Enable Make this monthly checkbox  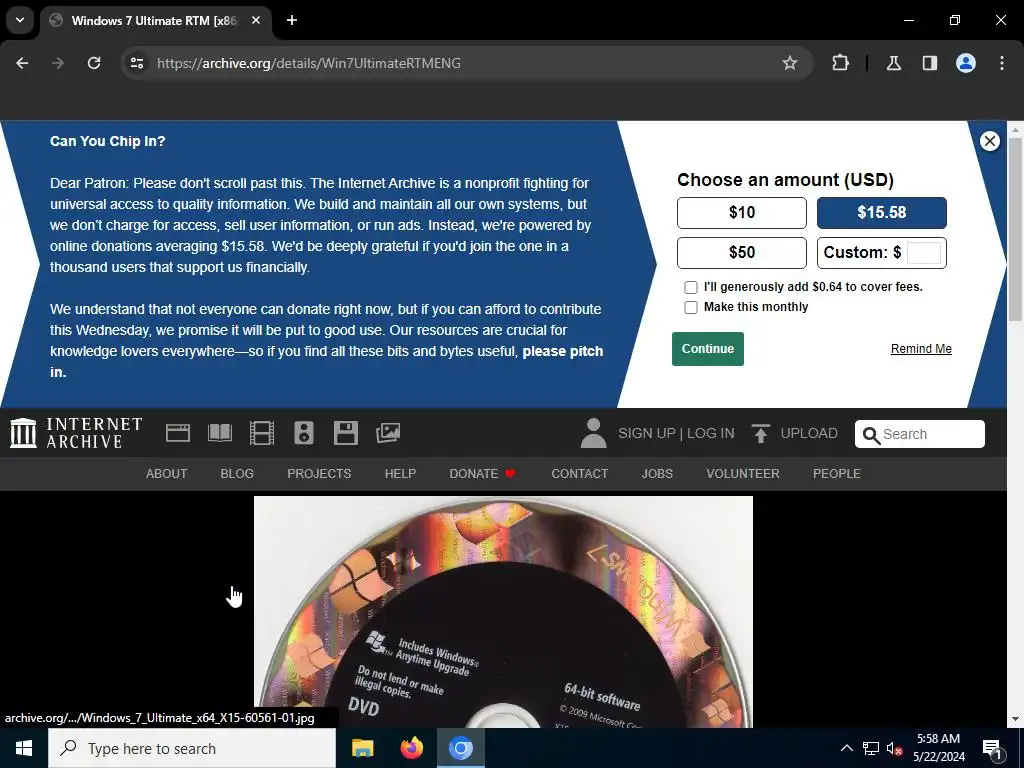click(690, 308)
